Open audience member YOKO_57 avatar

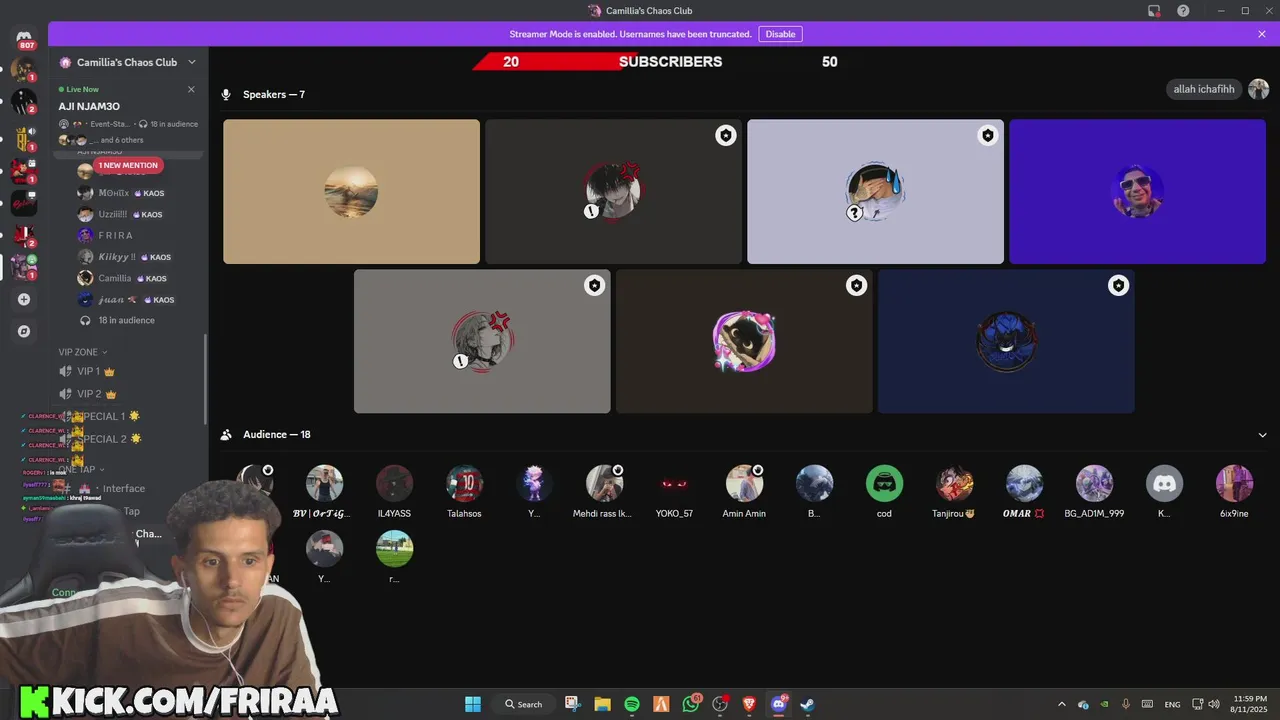click(674, 484)
